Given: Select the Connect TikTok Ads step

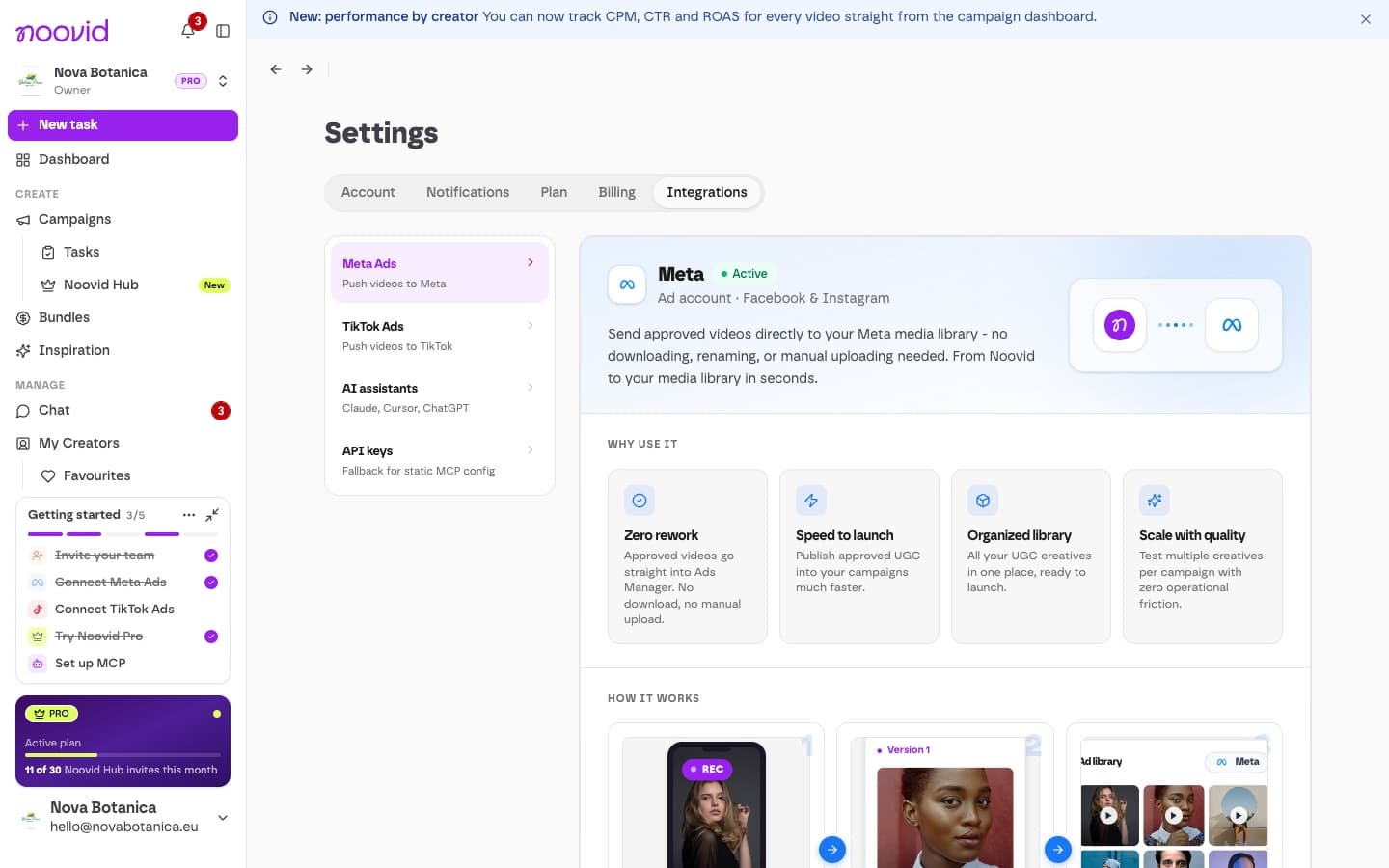Looking at the screenshot, I should click(123, 610).
